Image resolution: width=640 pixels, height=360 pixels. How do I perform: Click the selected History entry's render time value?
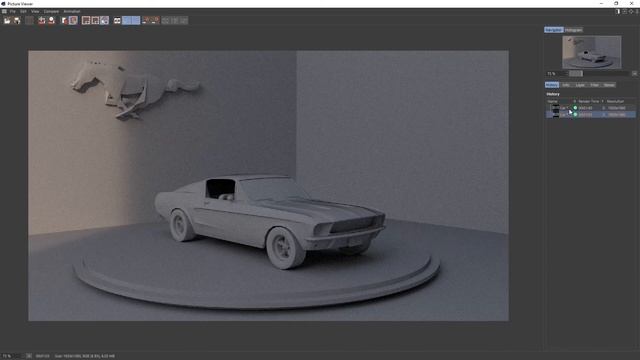[585, 115]
